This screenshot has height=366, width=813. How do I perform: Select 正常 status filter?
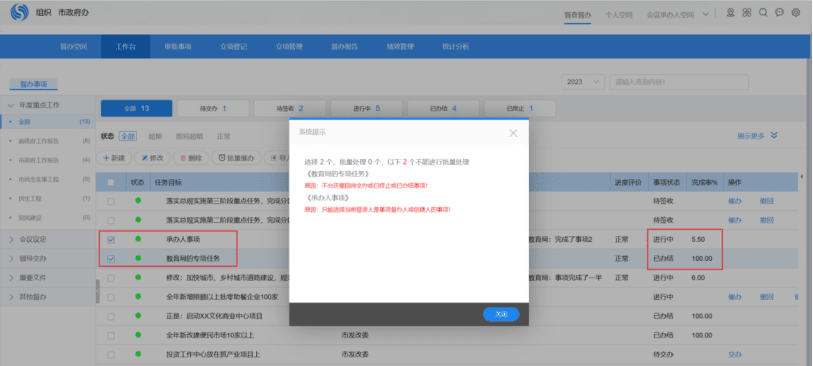223,136
